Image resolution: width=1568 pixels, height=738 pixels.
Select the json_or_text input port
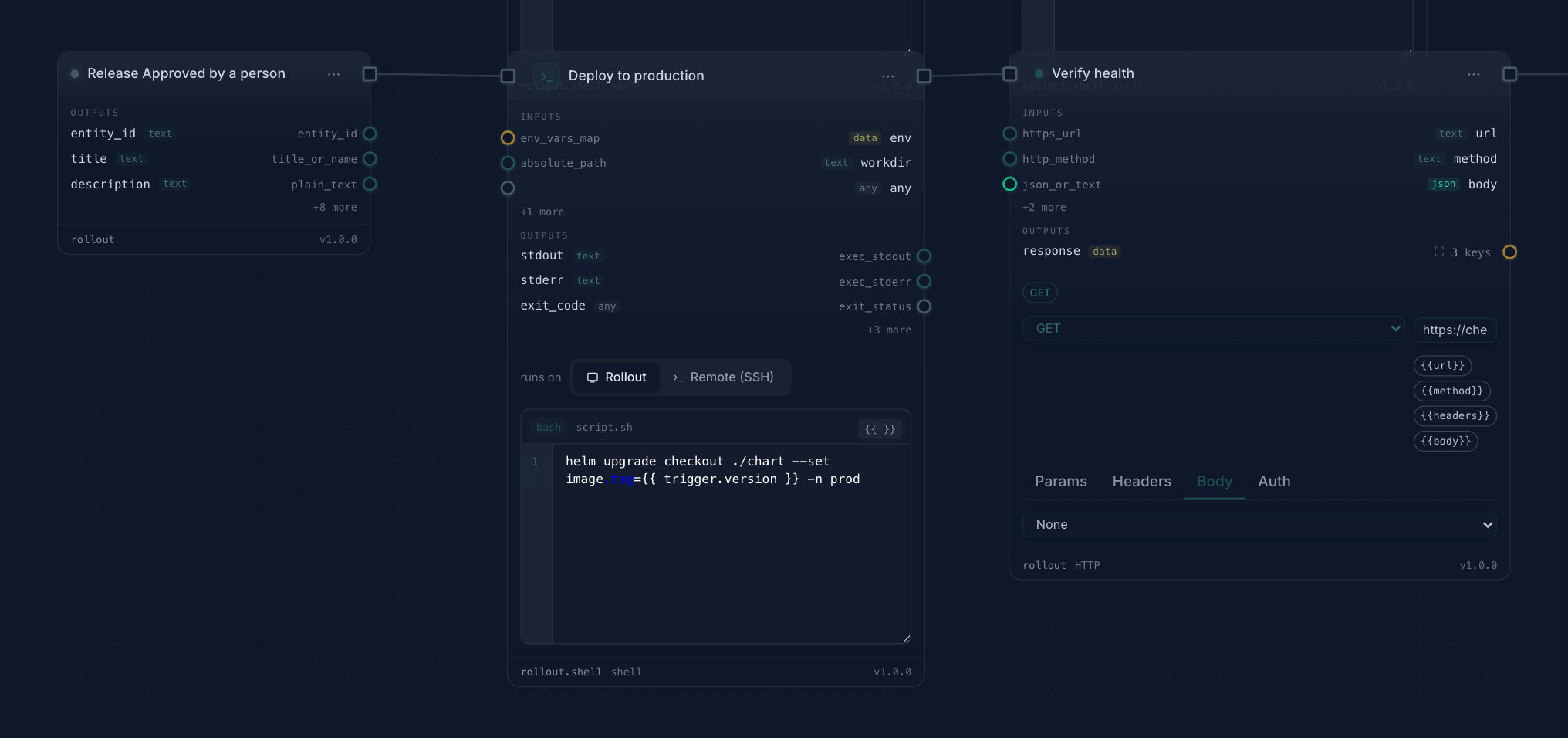pos(1009,184)
